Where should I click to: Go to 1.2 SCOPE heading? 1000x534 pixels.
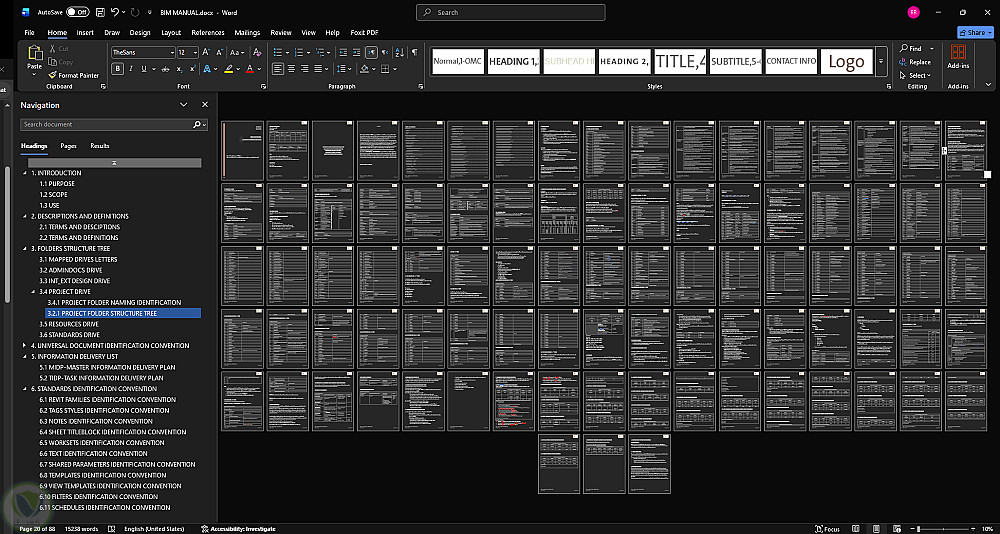tap(54, 195)
